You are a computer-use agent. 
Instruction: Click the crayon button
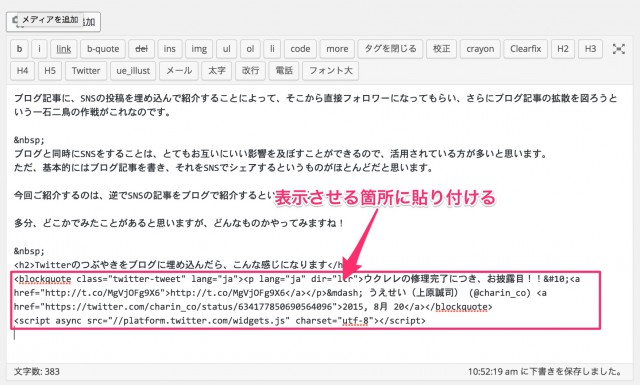(x=480, y=49)
